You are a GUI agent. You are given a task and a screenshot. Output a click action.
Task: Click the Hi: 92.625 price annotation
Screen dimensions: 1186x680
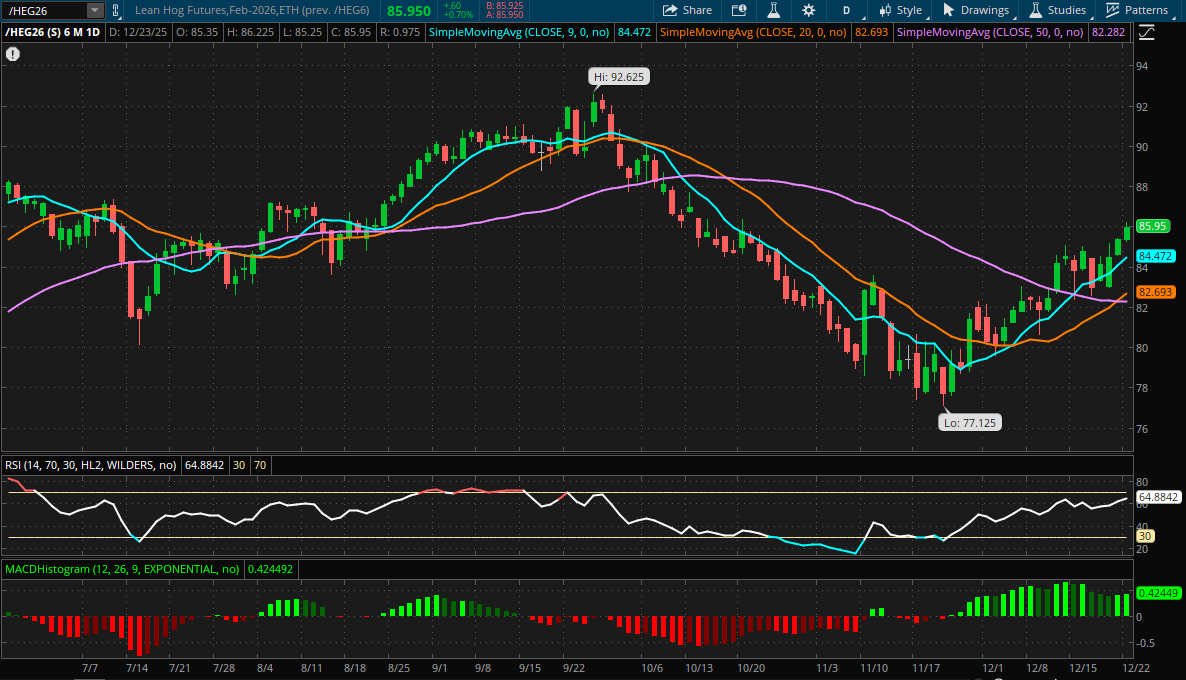[x=617, y=76]
